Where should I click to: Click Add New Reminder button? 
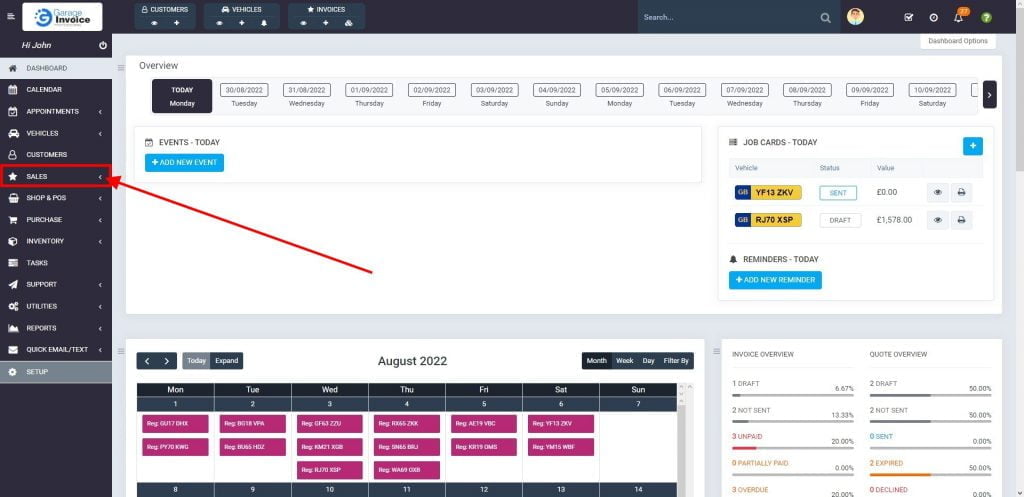[775, 280]
